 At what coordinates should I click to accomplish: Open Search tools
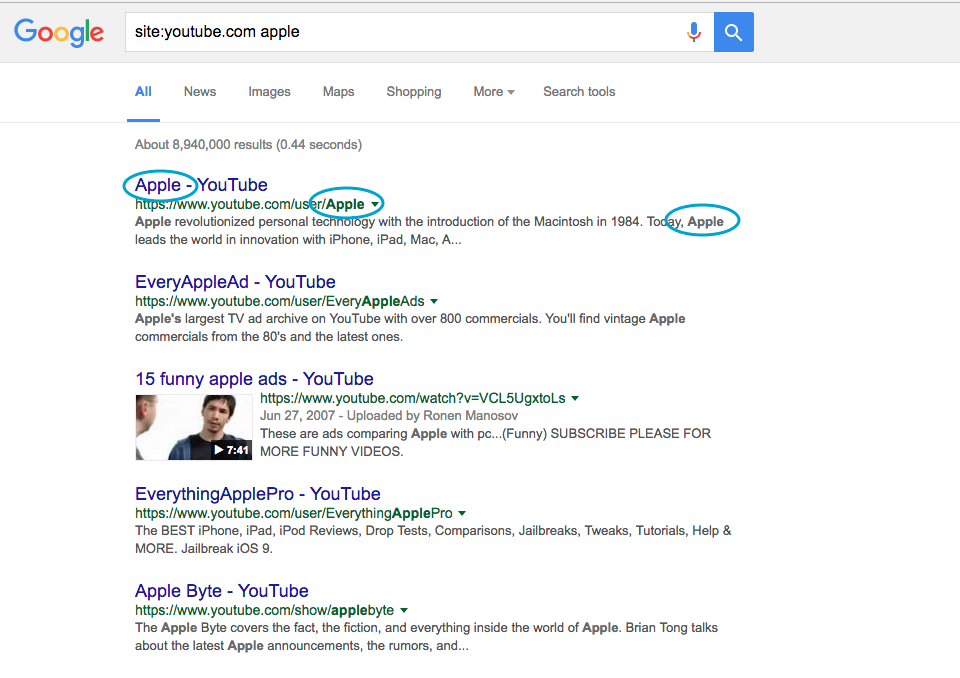pyautogui.click(x=579, y=92)
